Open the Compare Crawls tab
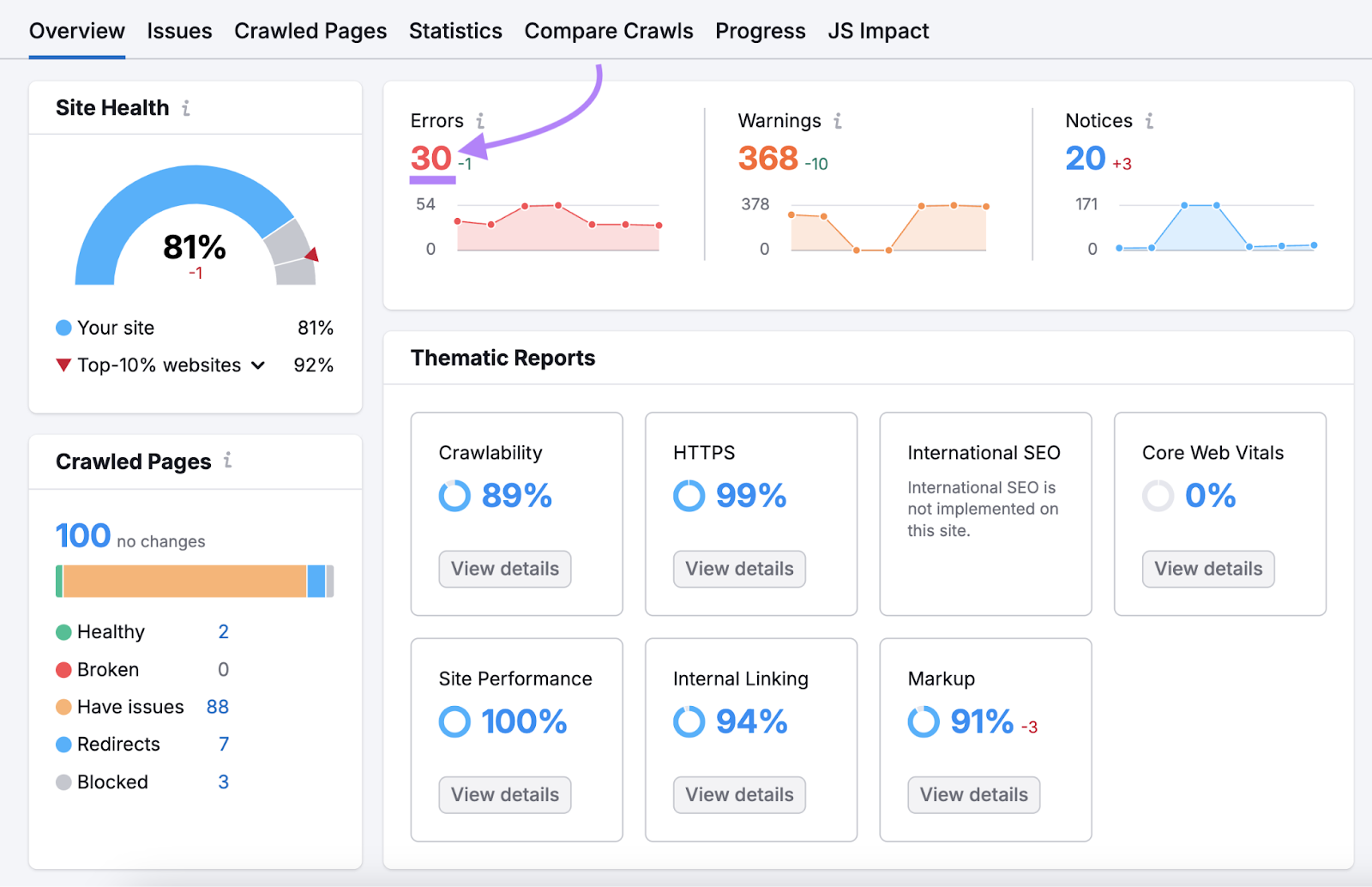 click(608, 31)
